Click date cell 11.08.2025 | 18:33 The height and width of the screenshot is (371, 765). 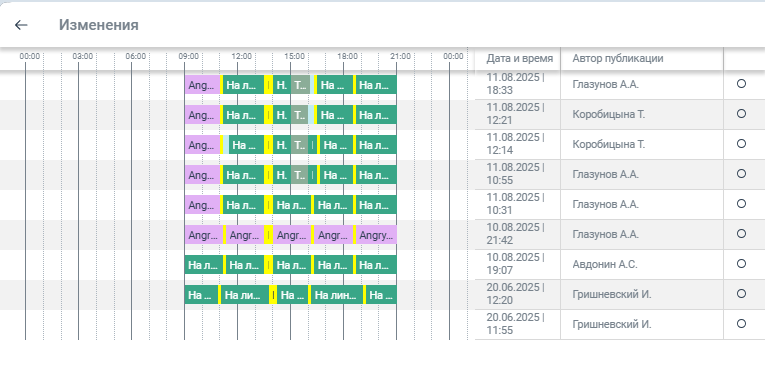point(515,84)
